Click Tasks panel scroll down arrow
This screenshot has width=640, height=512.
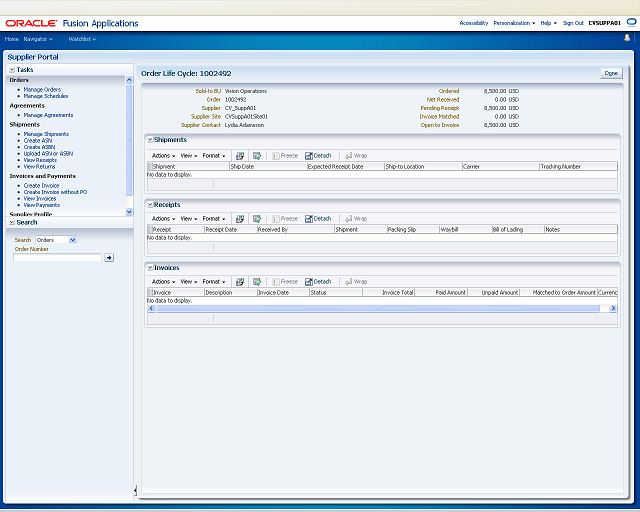tap(129, 211)
